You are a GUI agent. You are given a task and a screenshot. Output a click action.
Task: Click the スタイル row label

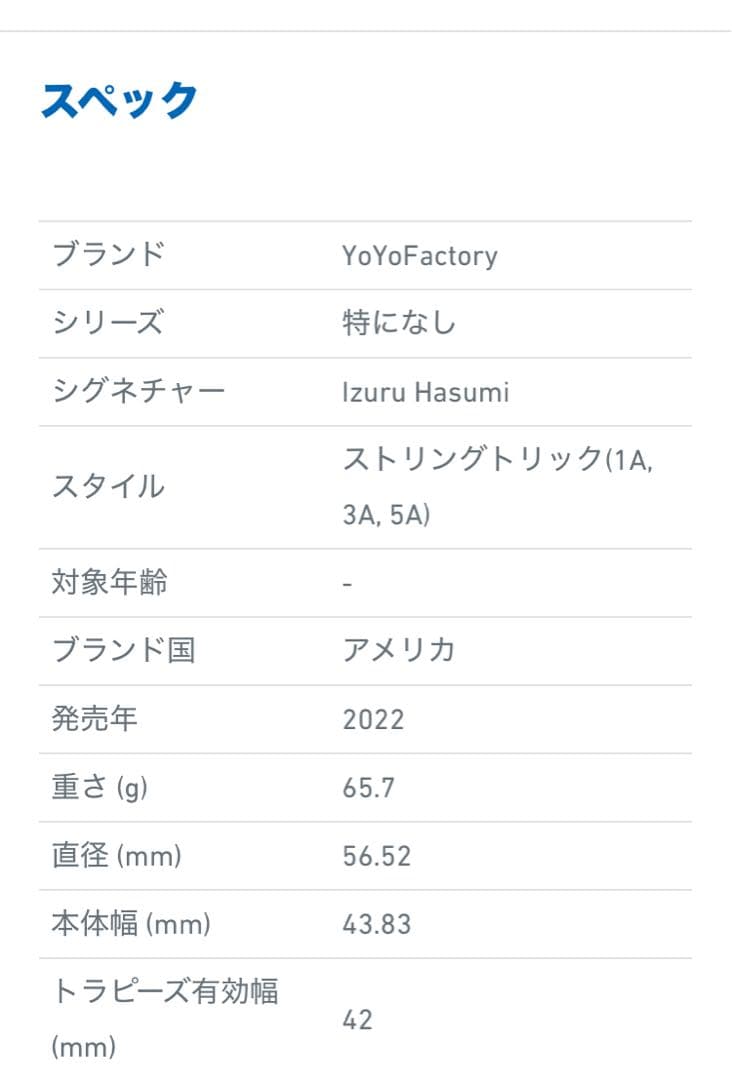click(108, 487)
